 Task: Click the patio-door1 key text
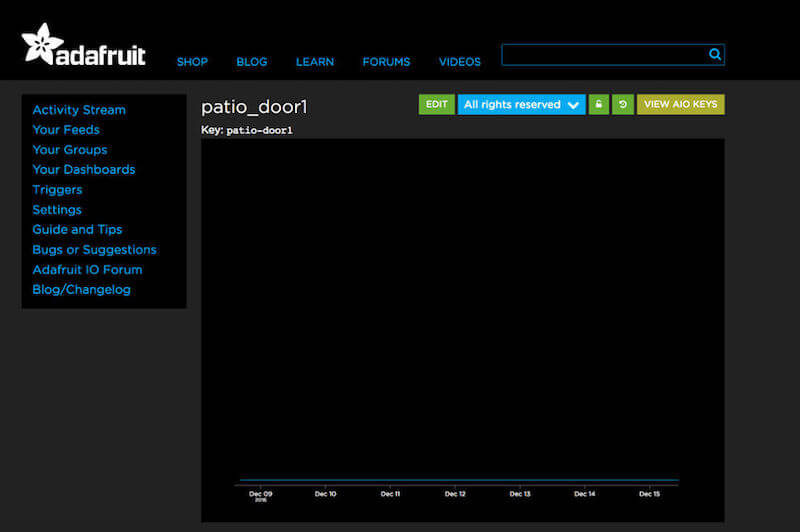click(x=259, y=131)
